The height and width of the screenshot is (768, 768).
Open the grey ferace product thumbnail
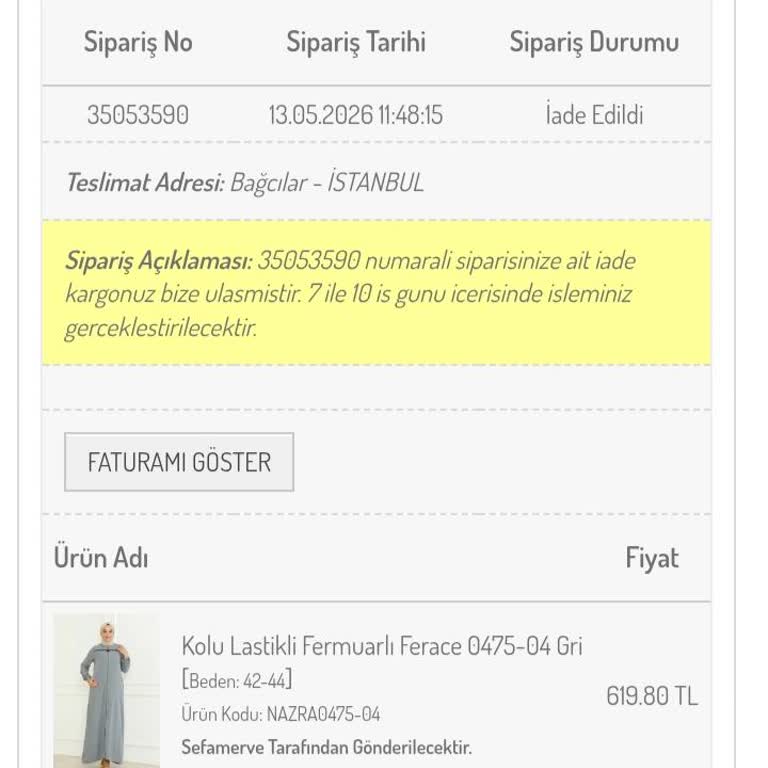pos(106,690)
